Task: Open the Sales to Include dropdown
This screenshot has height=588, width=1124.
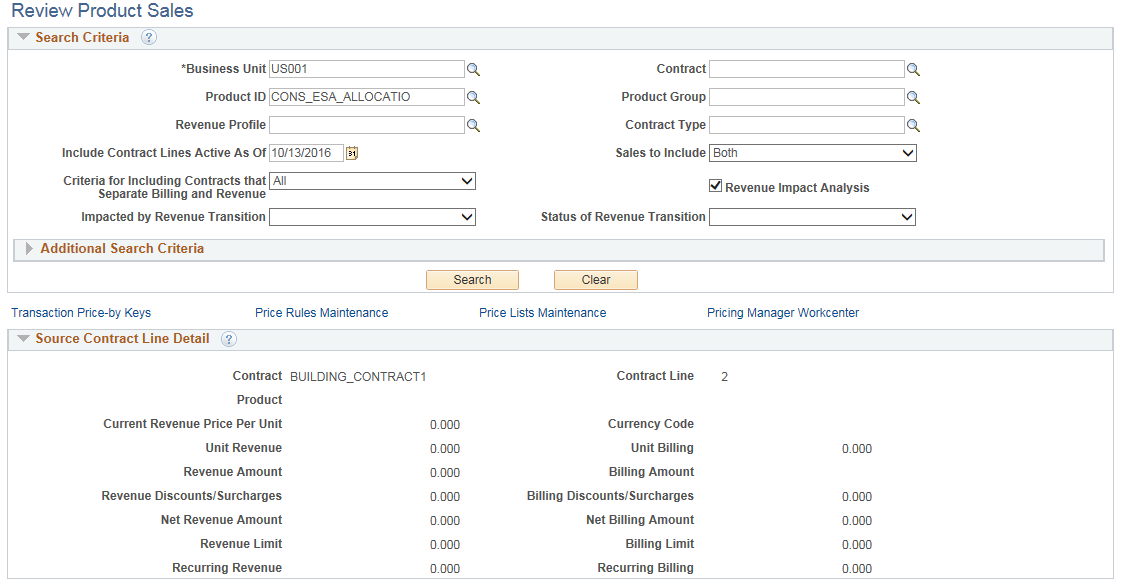Action: click(x=812, y=152)
